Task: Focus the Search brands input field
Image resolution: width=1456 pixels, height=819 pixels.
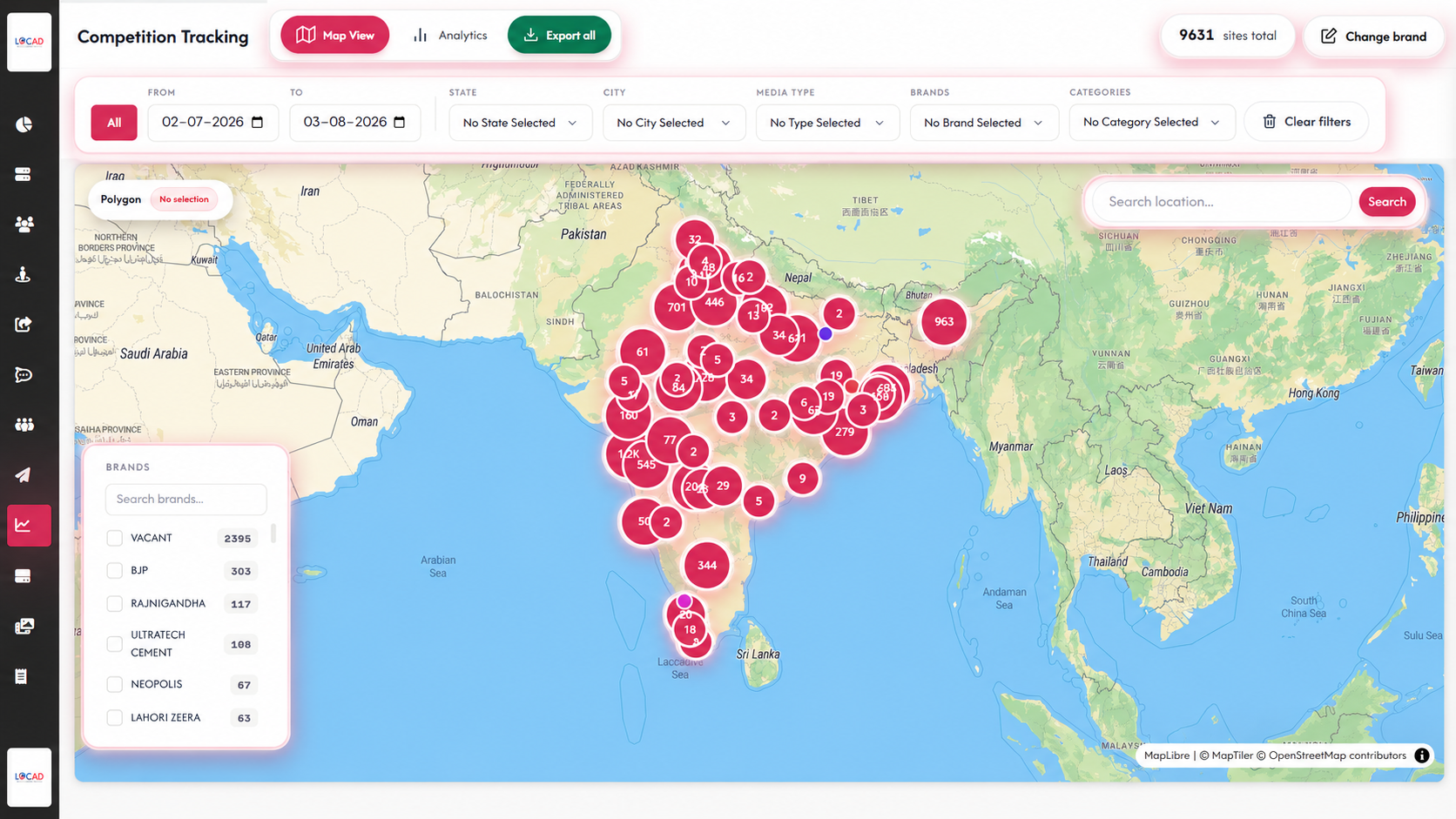Action: (185, 499)
